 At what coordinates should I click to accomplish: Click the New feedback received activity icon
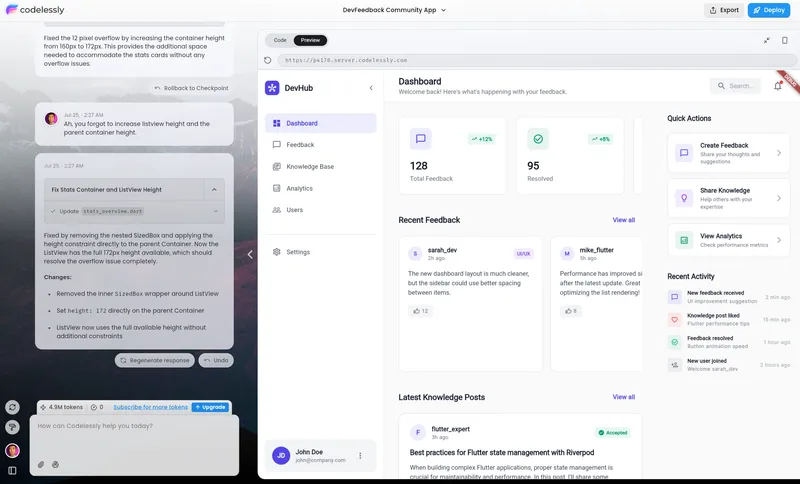tap(674, 297)
